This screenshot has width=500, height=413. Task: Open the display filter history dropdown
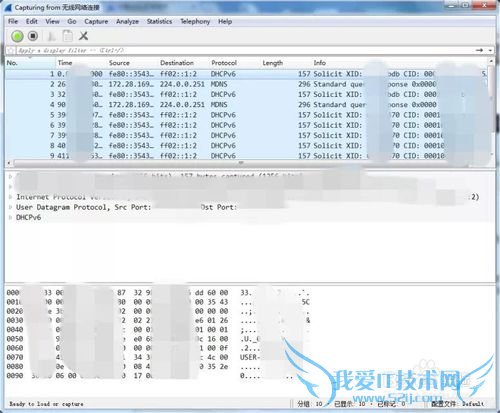pos(490,51)
